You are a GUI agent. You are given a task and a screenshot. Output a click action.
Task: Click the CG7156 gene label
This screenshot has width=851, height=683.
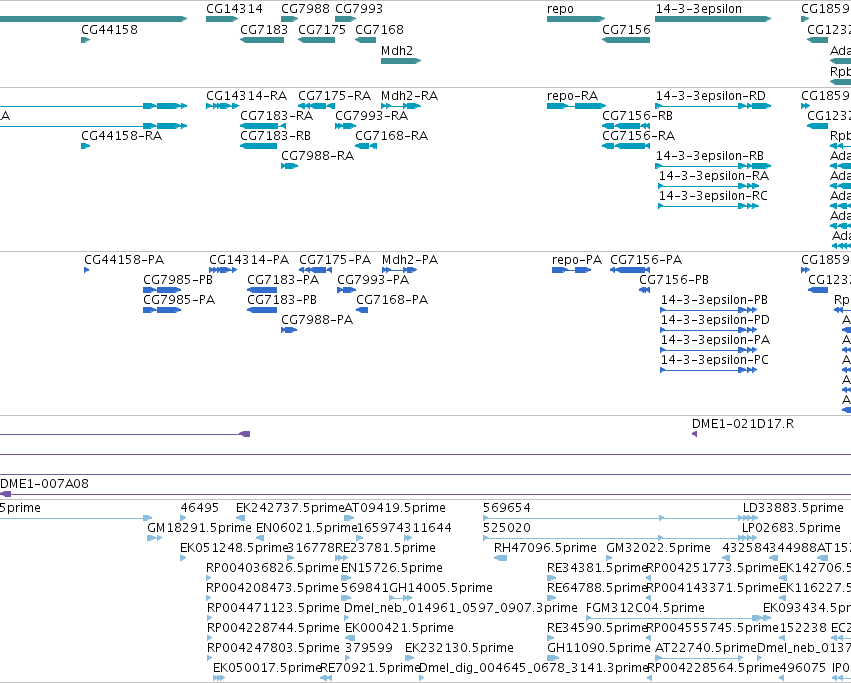pos(626,29)
